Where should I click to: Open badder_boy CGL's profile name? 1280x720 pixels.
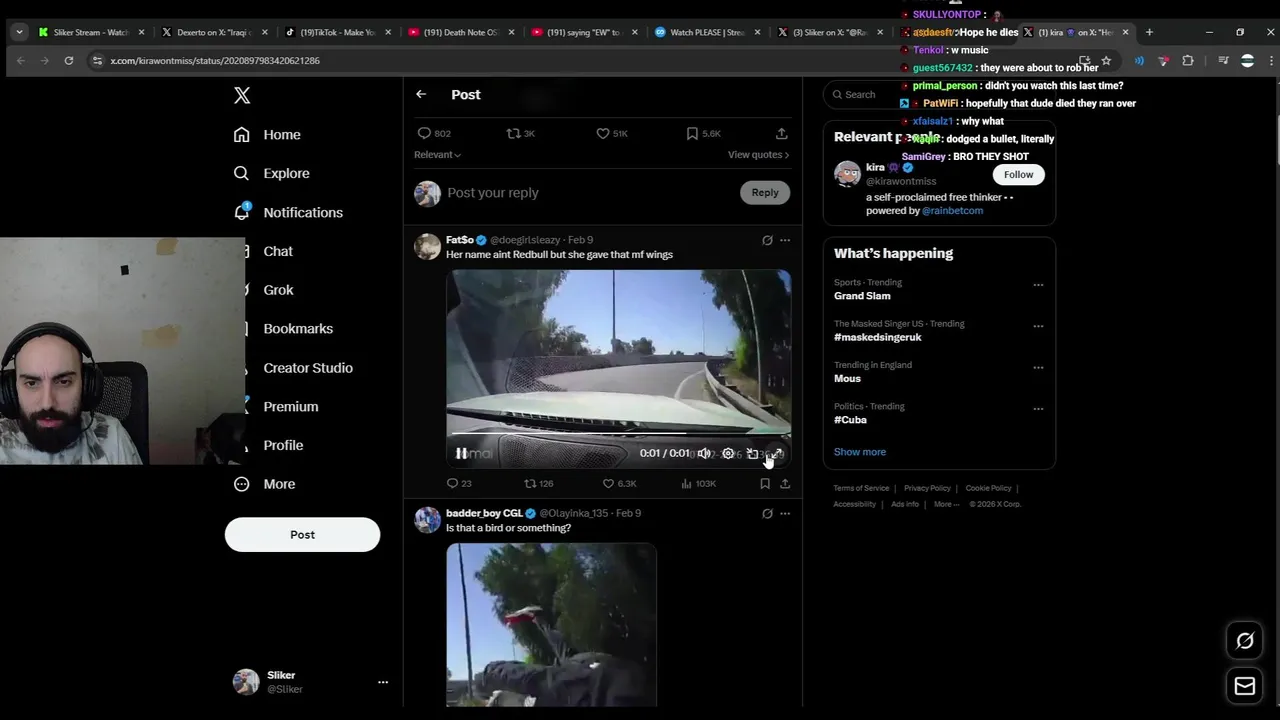pyautogui.click(x=484, y=513)
